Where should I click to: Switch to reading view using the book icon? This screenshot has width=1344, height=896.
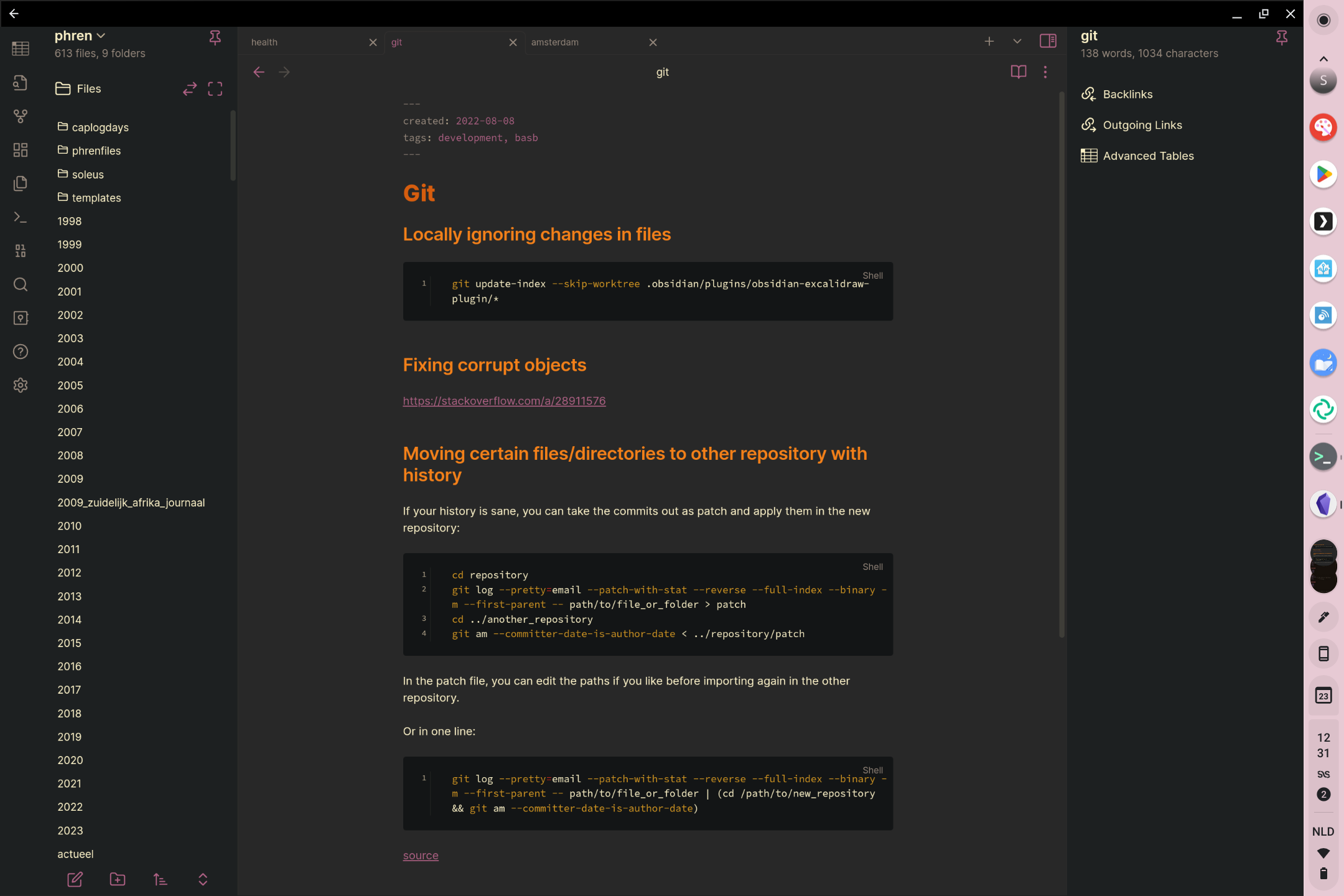pyautogui.click(x=1019, y=72)
